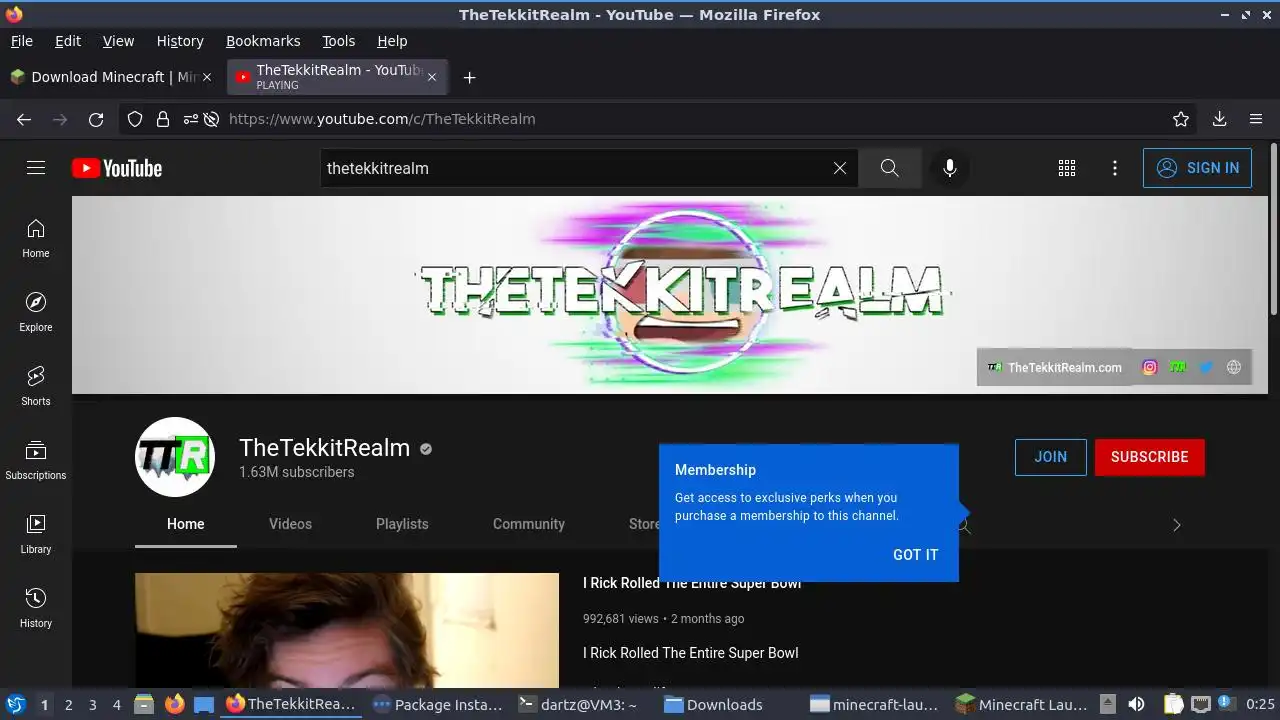Image resolution: width=1280 pixels, height=720 pixels.
Task: Click the red SUBSCRIBE button
Action: point(1150,457)
